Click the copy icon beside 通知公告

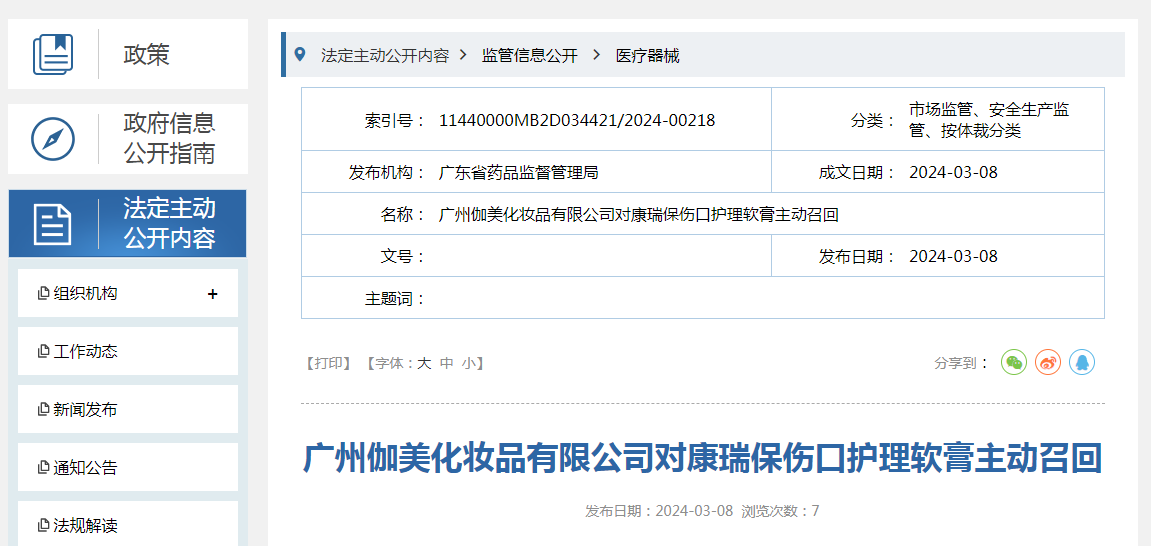43,467
